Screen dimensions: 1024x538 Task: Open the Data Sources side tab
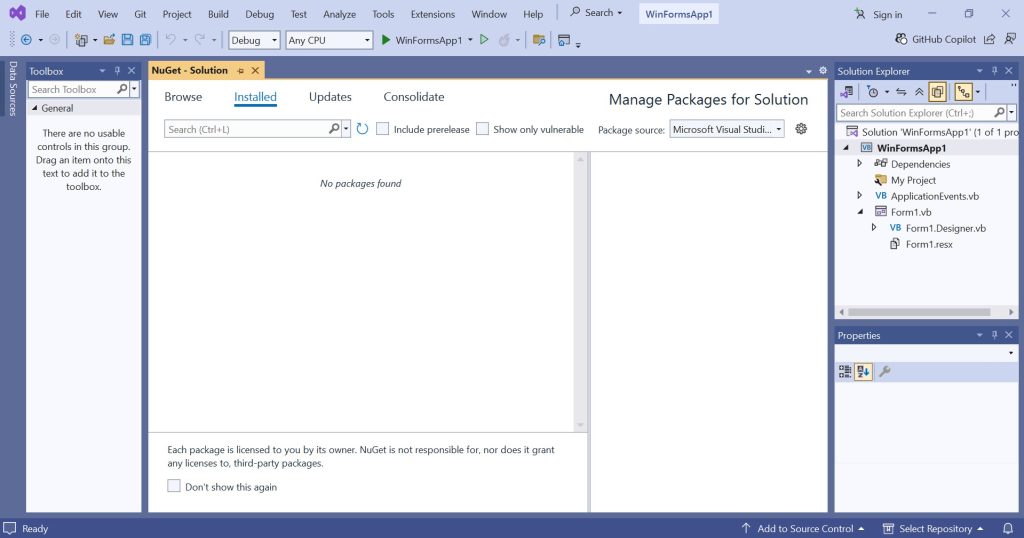click(x=12, y=88)
